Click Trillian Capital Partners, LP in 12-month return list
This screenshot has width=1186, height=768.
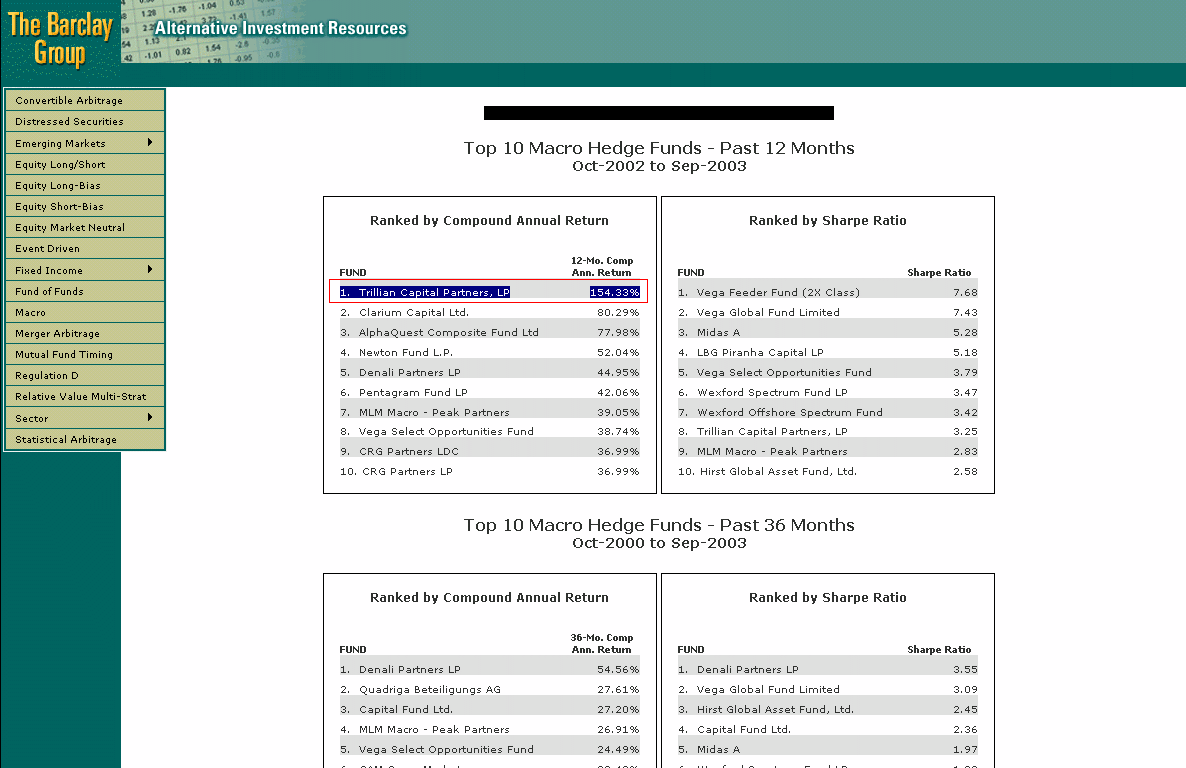(x=434, y=292)
